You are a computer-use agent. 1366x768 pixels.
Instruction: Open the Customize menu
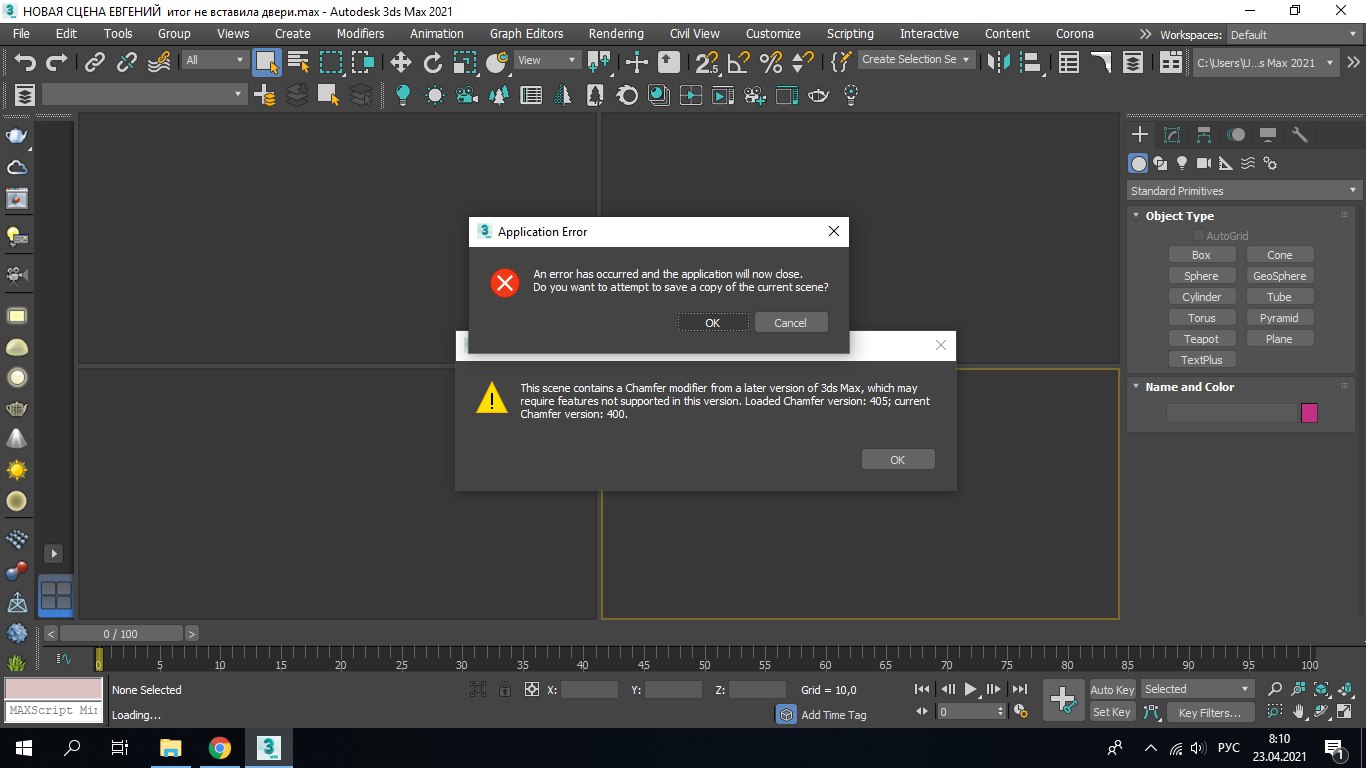(x=773, y=33)
